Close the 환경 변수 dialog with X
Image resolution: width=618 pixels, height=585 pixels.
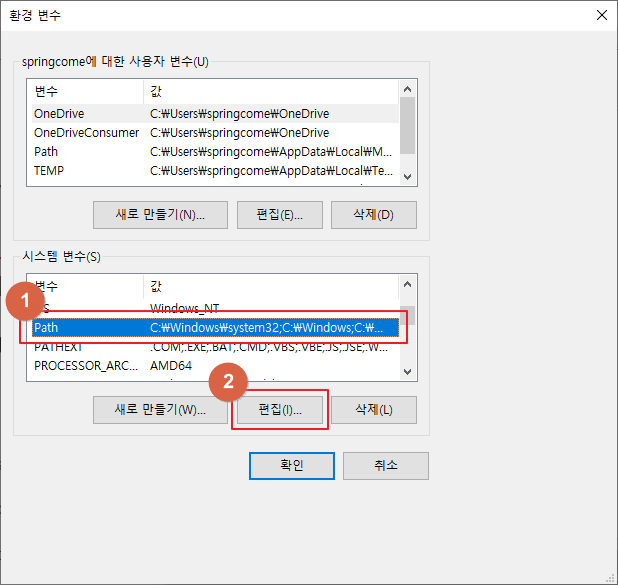pos(600,15)
